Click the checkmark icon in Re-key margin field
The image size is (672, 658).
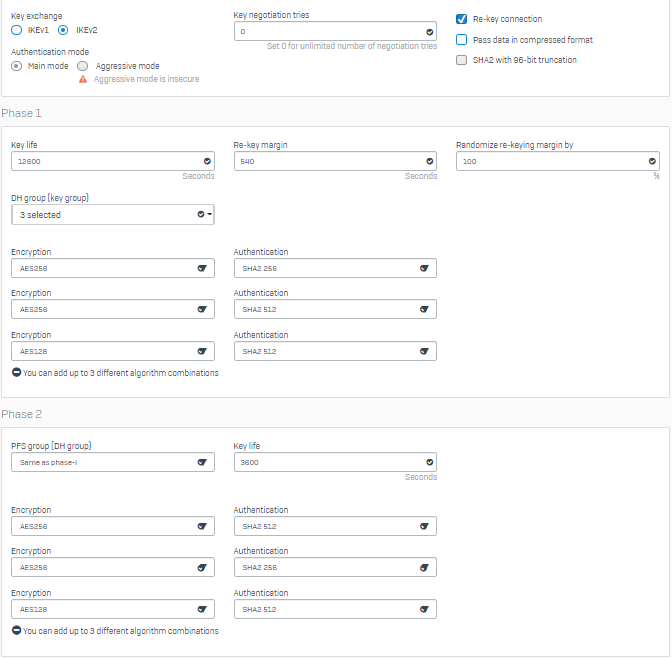click(429, 161)
